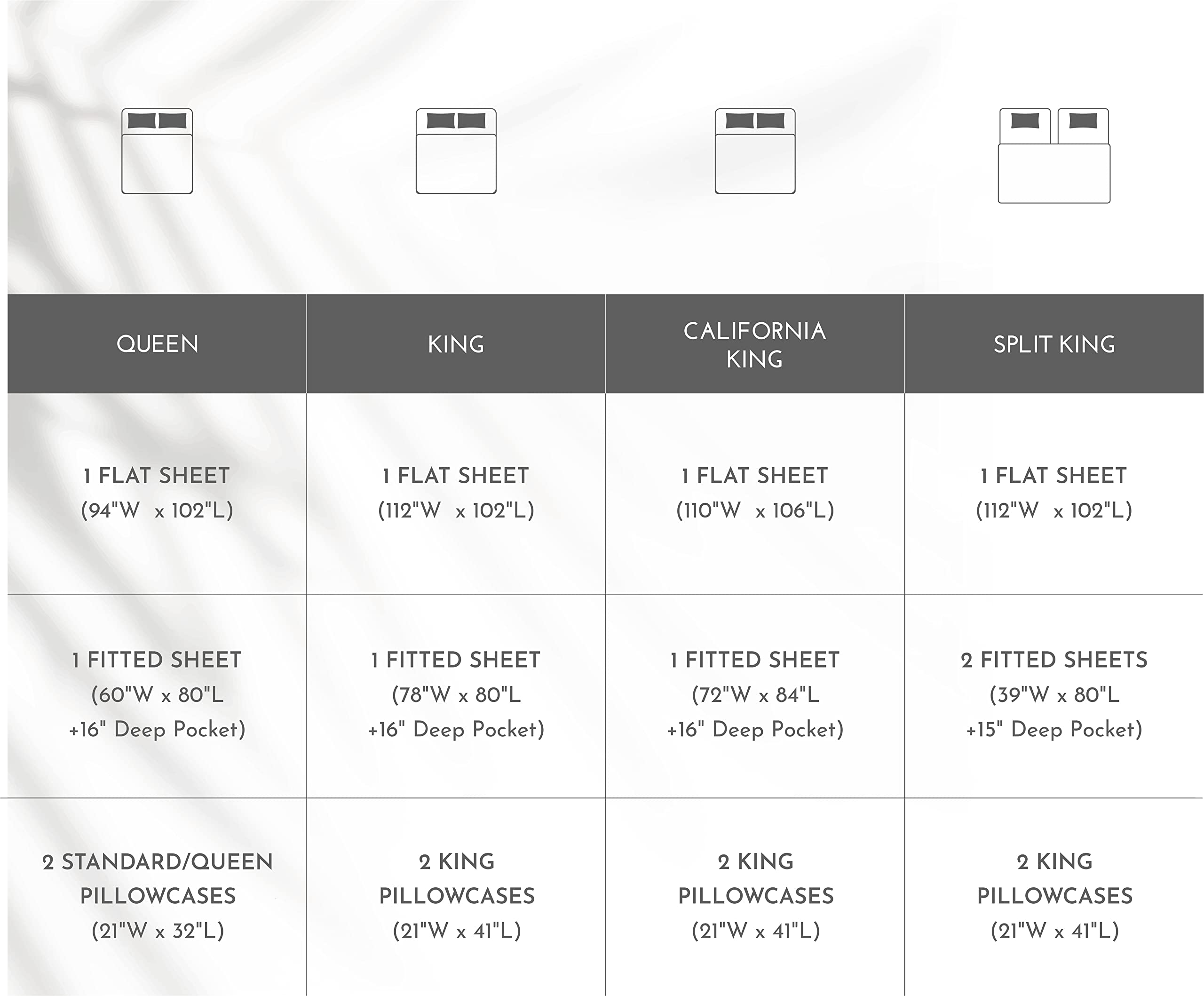Select the SPLIT KING column header

tap(1054, 344)
